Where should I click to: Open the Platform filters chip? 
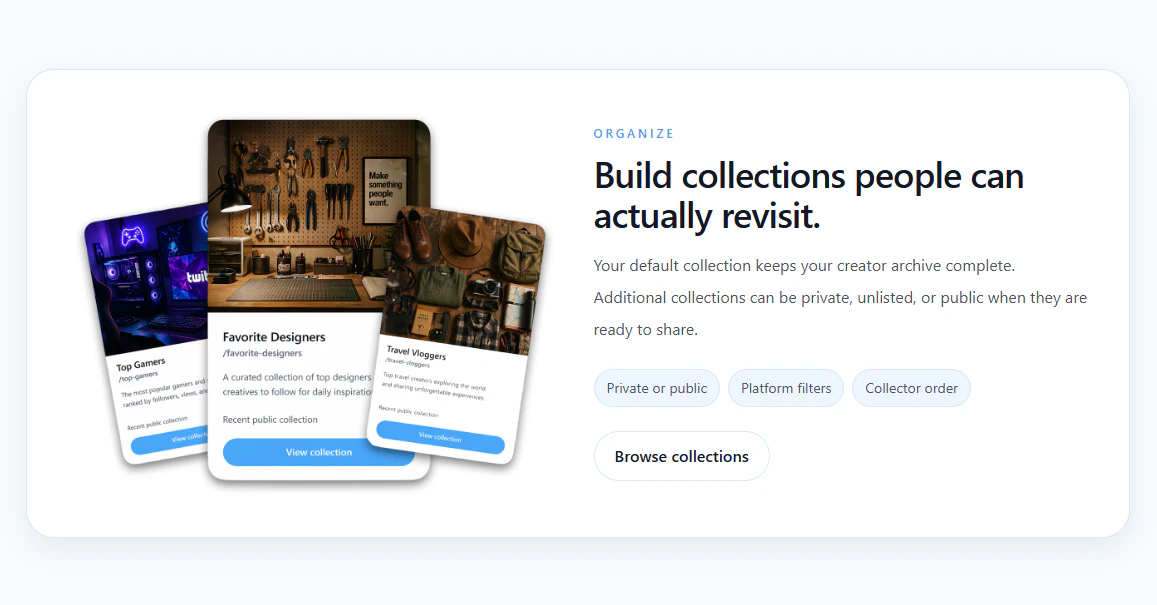pyautogui.click(x=785, y=388)
